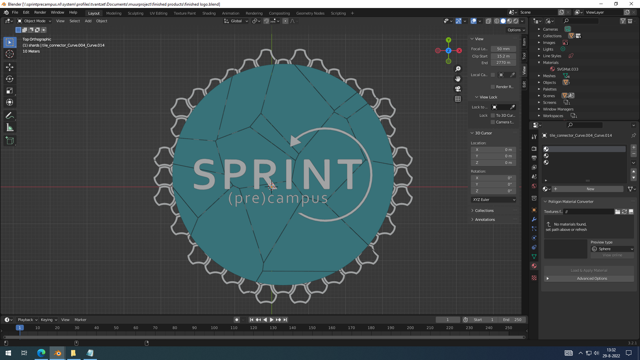
Task: Open the Object Data properties green tab
Action: (x=534, y=256)
